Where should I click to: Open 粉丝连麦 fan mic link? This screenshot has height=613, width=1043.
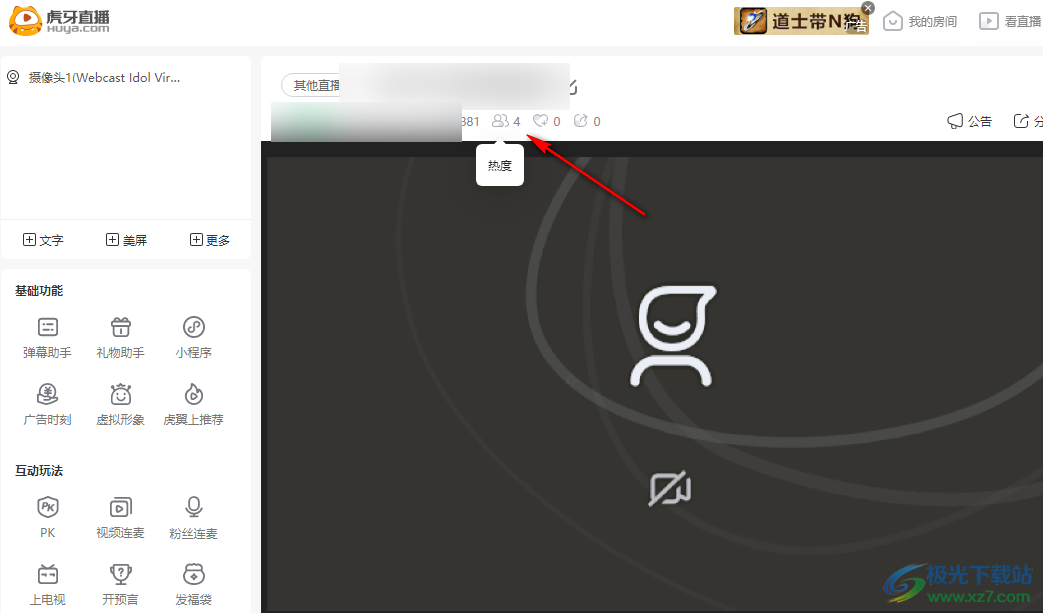click(x=194, y=518)
